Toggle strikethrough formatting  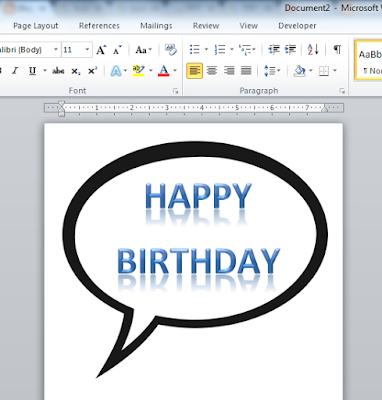point(58,71)
